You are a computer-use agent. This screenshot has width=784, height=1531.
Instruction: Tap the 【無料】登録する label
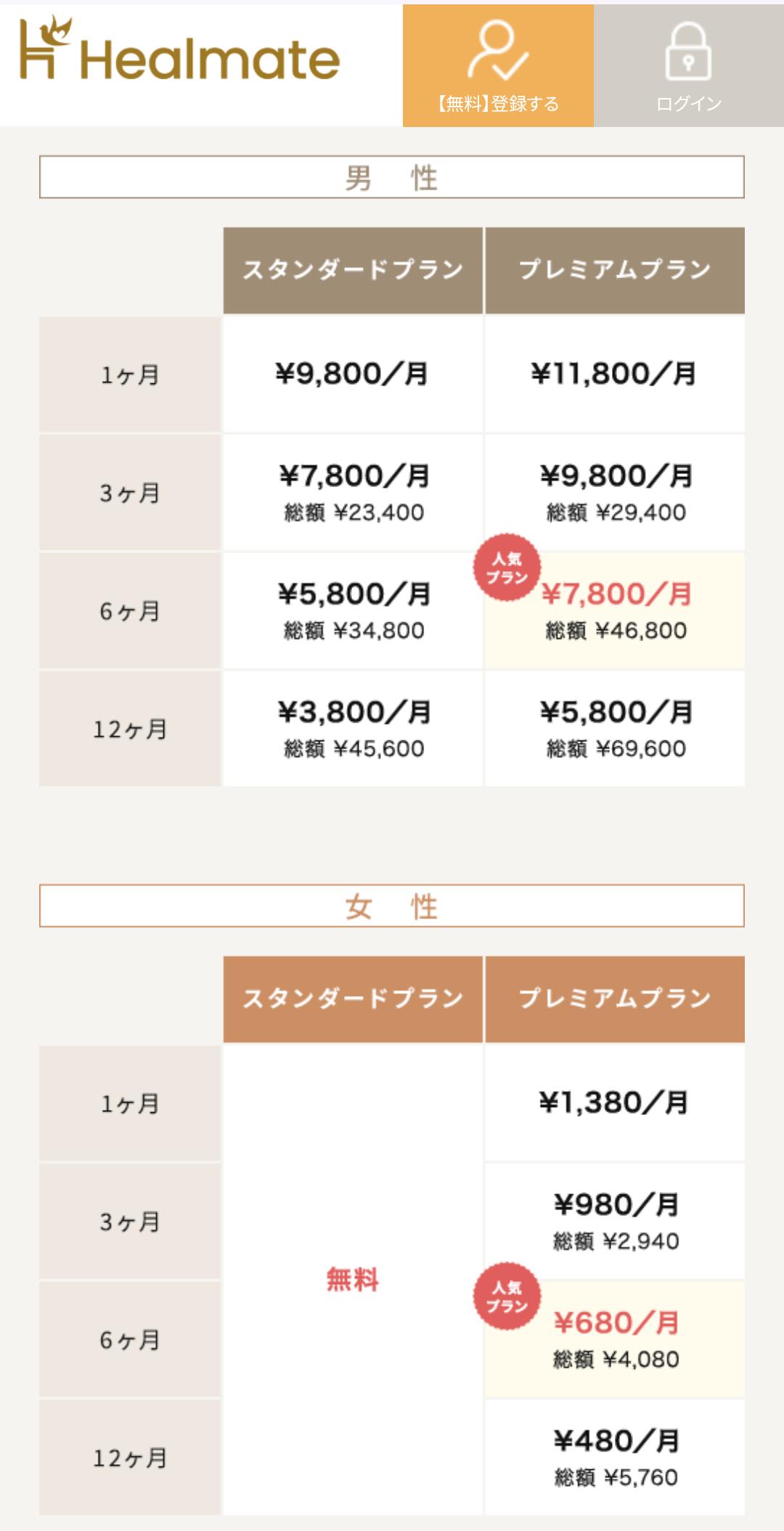497,104
